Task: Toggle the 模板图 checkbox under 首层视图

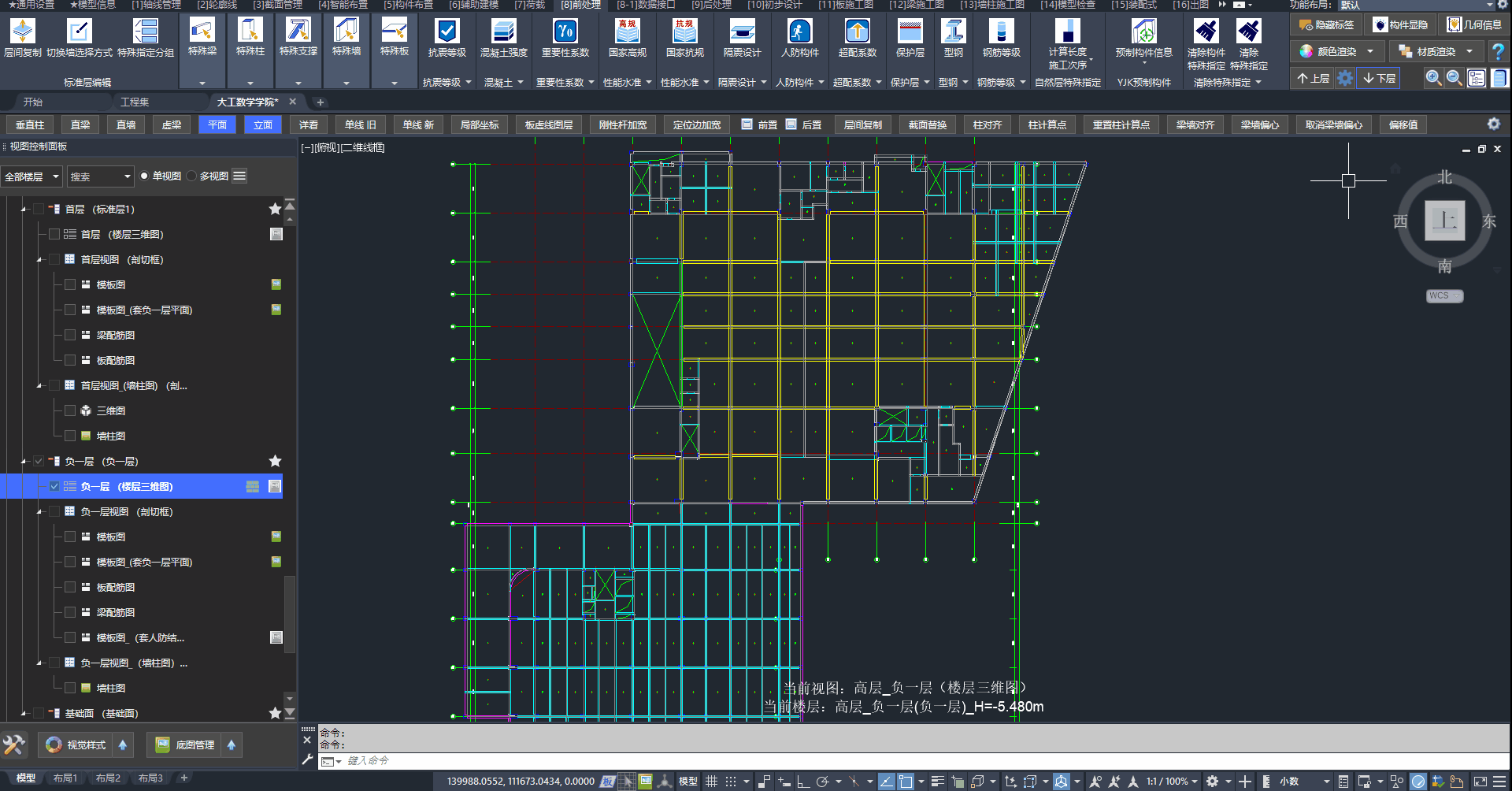Action: [70, 284]
